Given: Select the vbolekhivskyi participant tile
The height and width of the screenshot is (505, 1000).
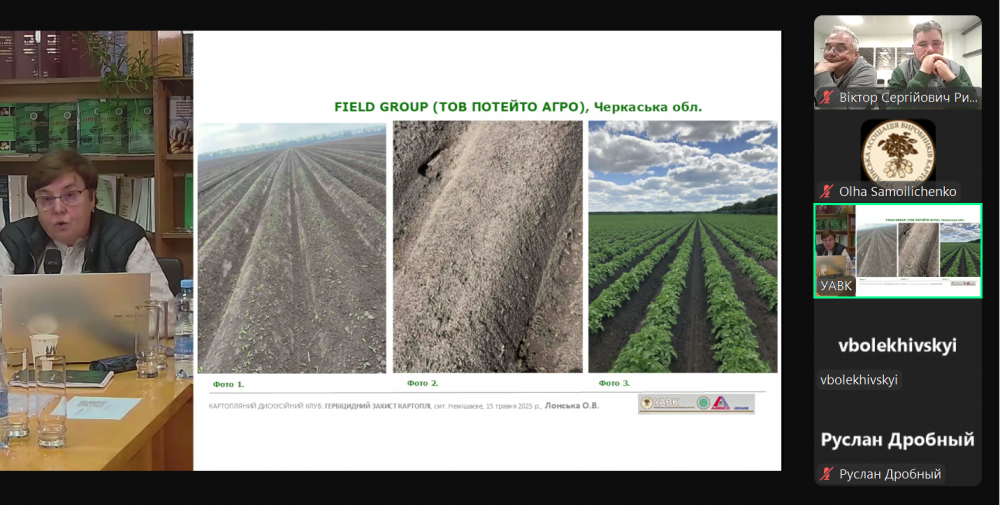Looking at the screenshot, I should 897,345.
